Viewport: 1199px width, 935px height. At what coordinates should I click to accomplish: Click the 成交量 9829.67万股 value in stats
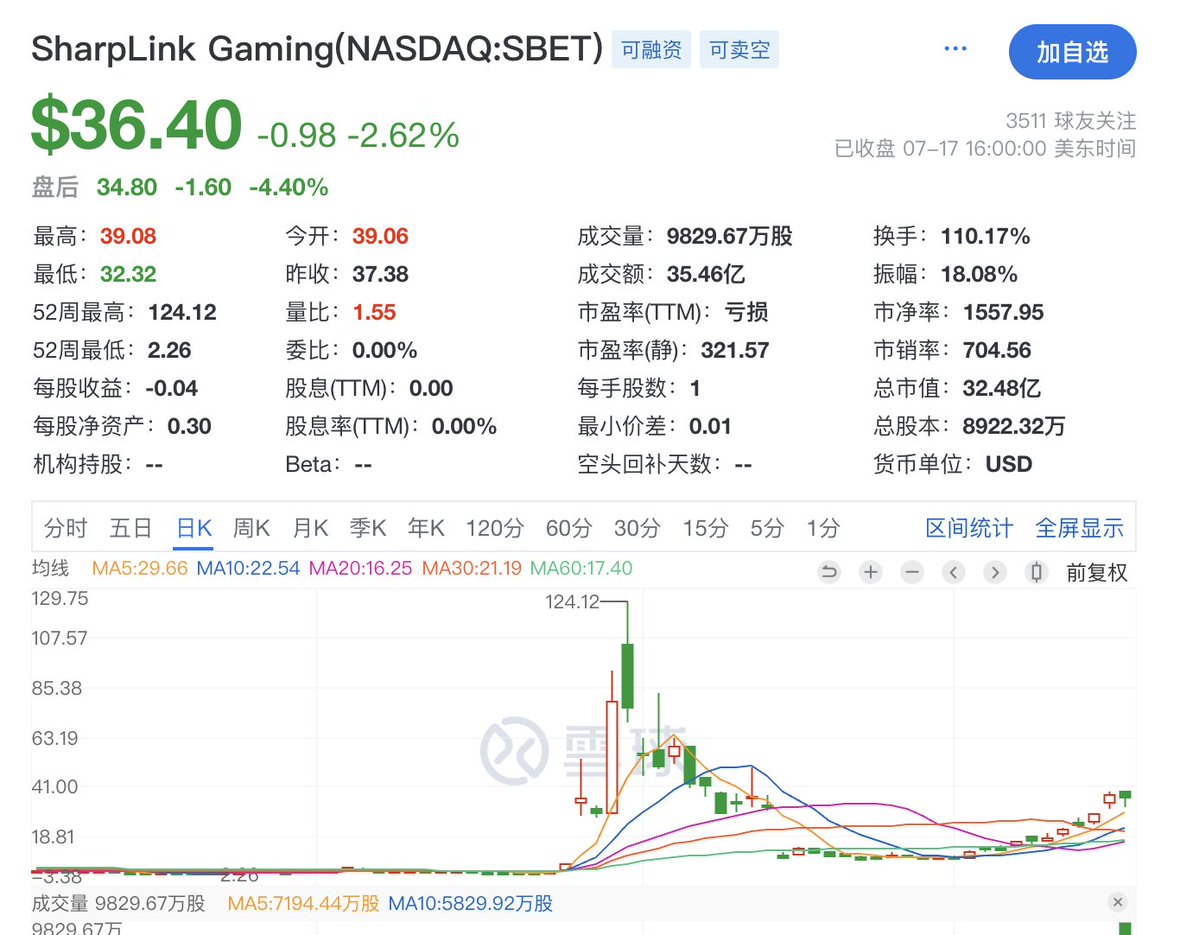(729, 236)
